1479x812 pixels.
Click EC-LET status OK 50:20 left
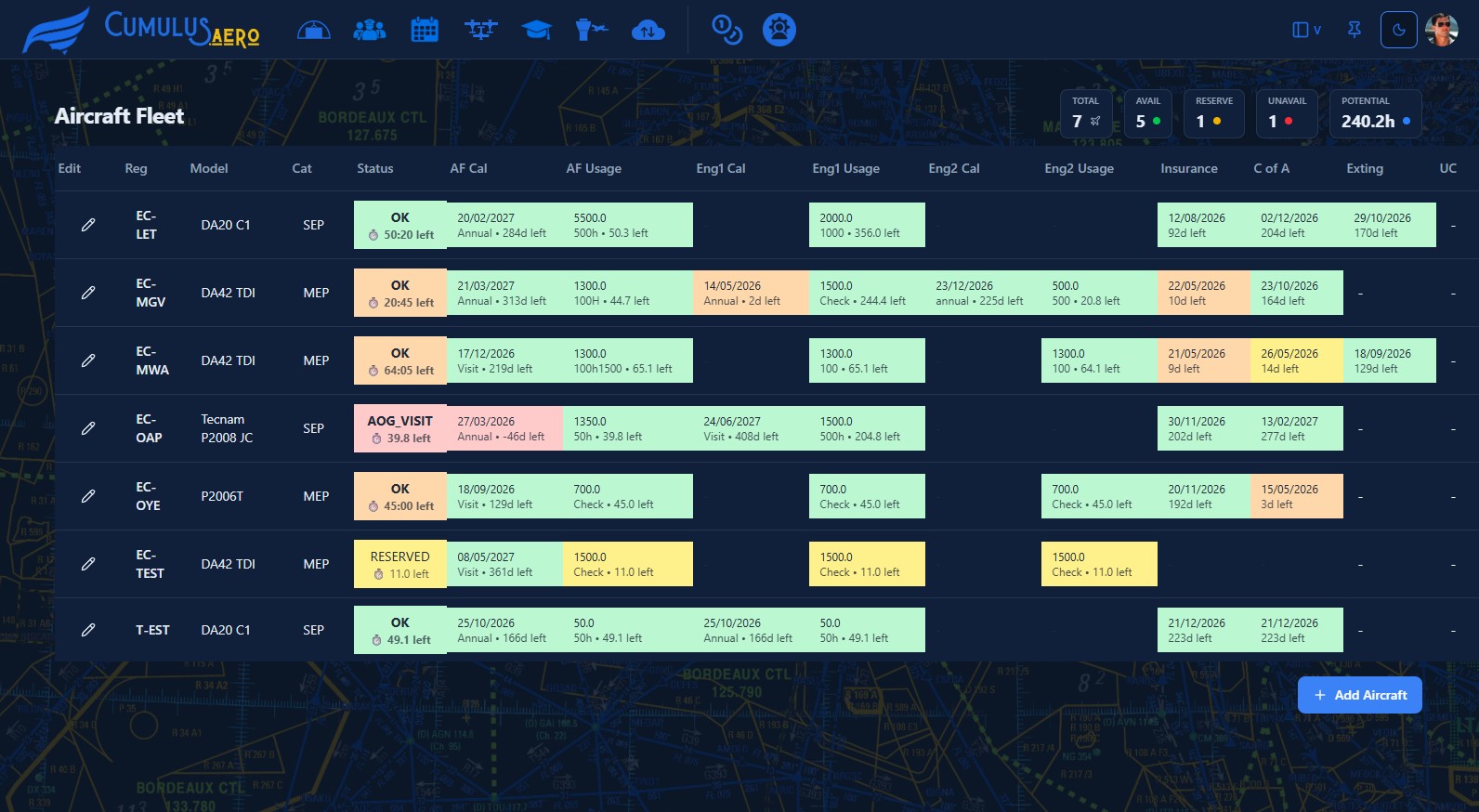click(400, 225)
